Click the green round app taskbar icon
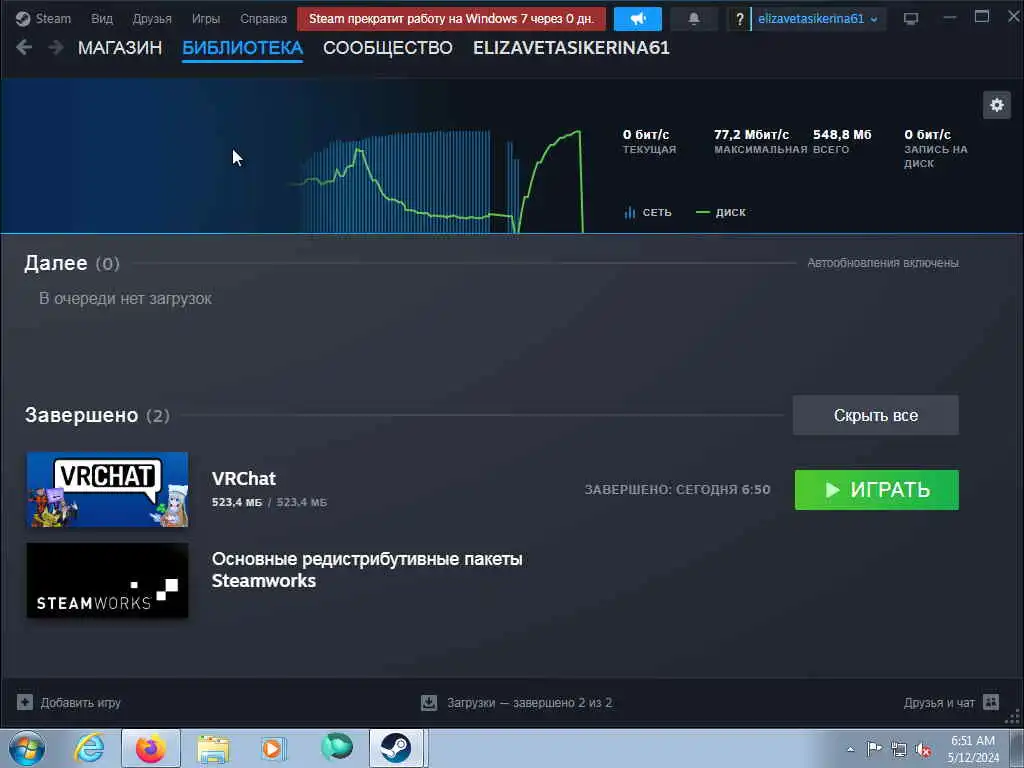This screenshot has width=1024, height=768. [336, 747]
